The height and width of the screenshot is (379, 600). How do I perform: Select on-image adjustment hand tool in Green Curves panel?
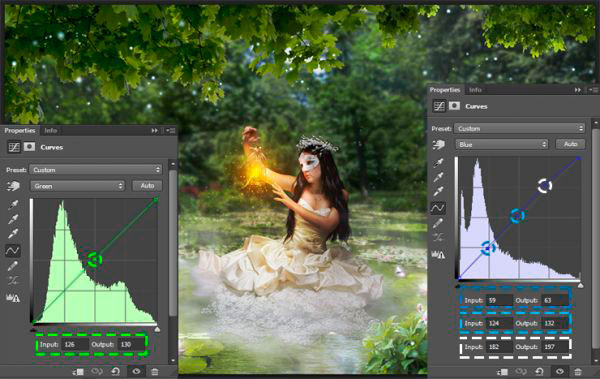pyautogui.click(x=13, y=186)
